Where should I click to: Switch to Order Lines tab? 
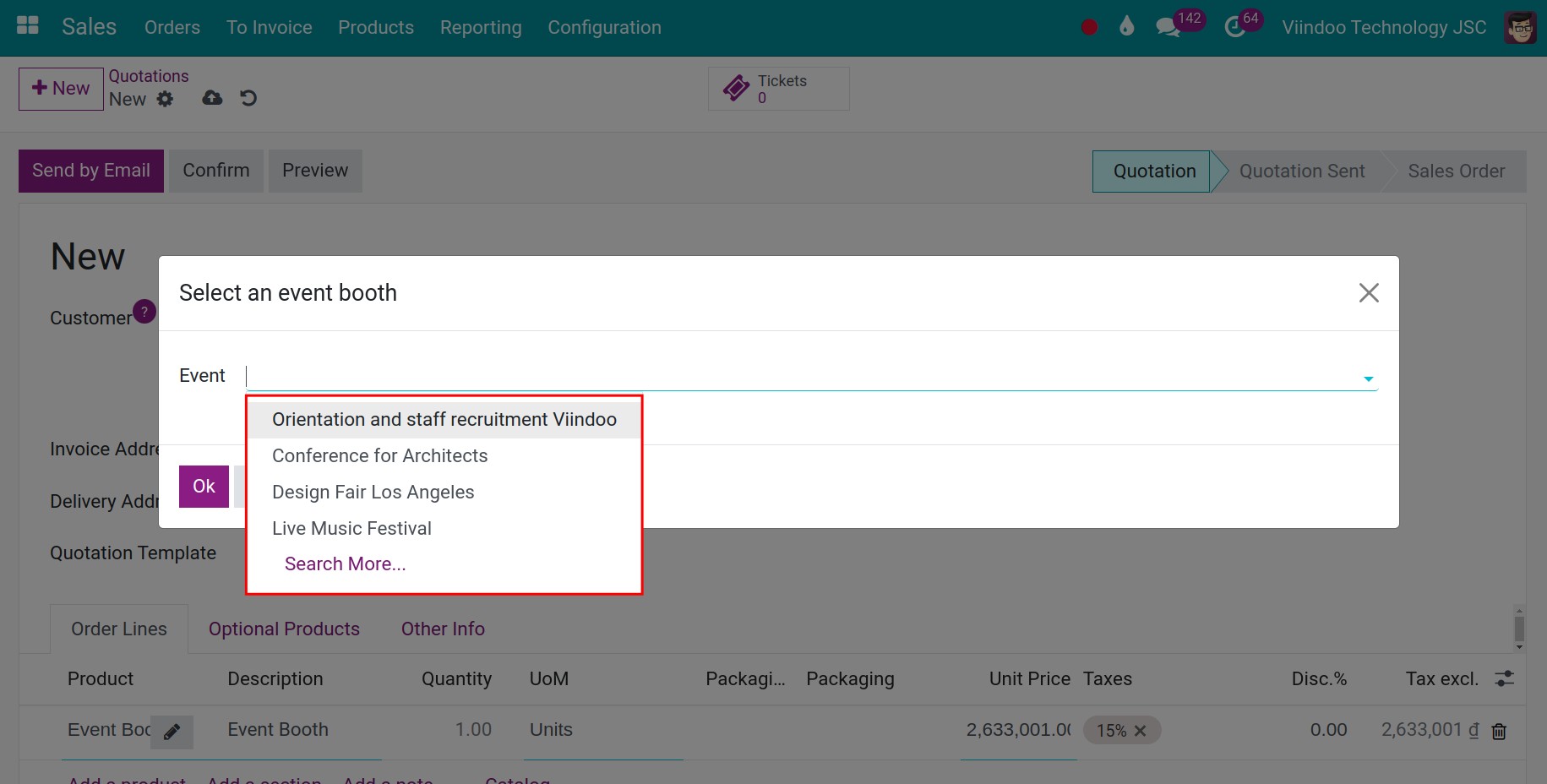[119, 629]
